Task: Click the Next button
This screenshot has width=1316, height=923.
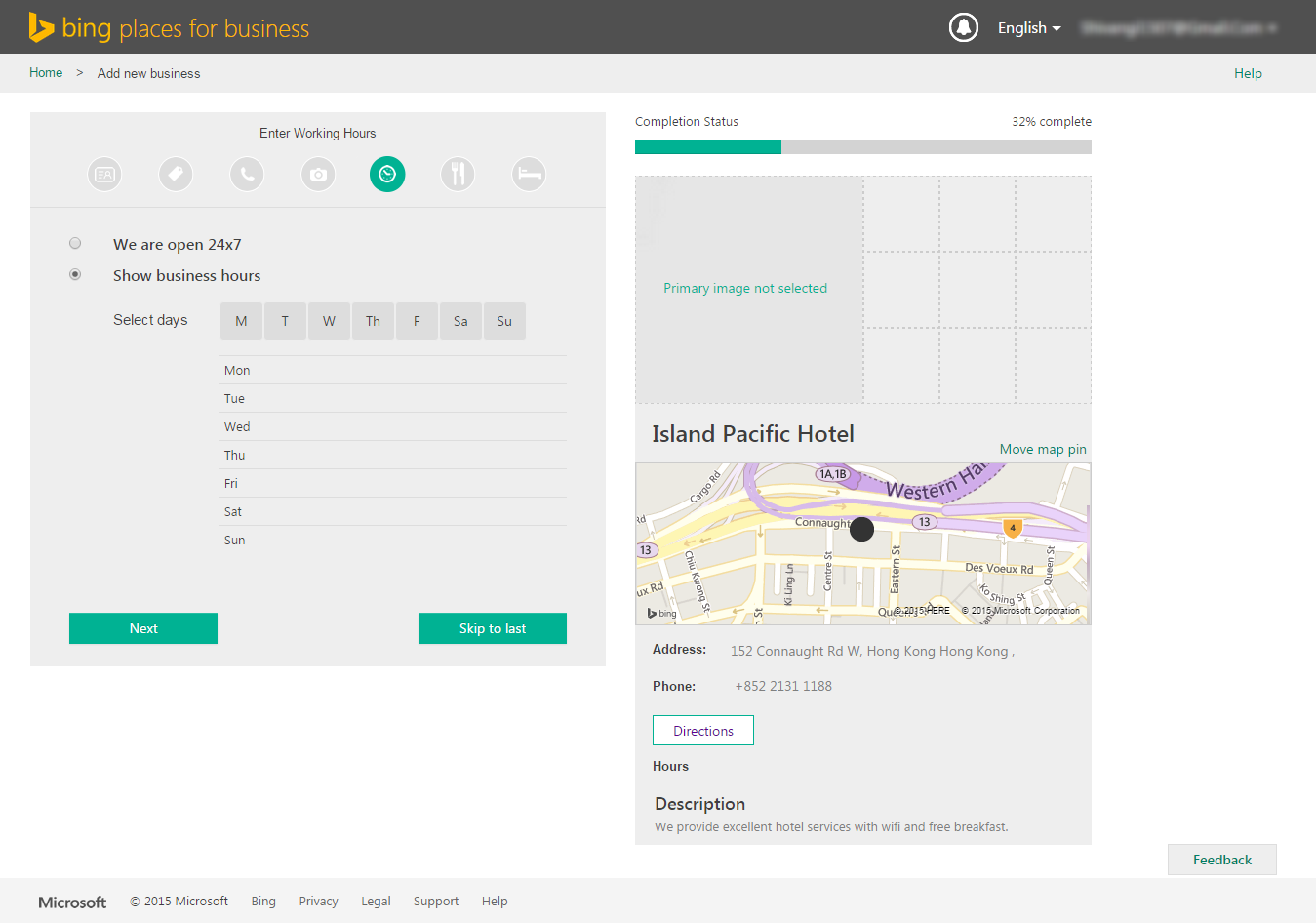Action: point(143,628)
